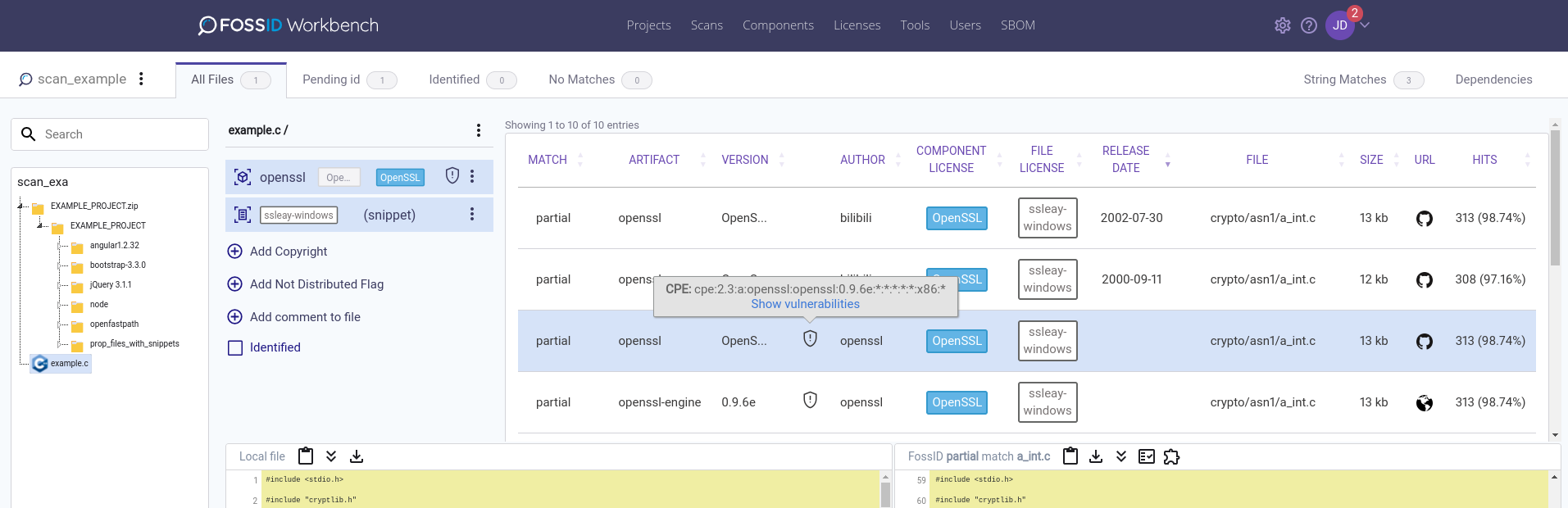Click the C file icon for example.c

pyautogui.click(x=39, y=363)
